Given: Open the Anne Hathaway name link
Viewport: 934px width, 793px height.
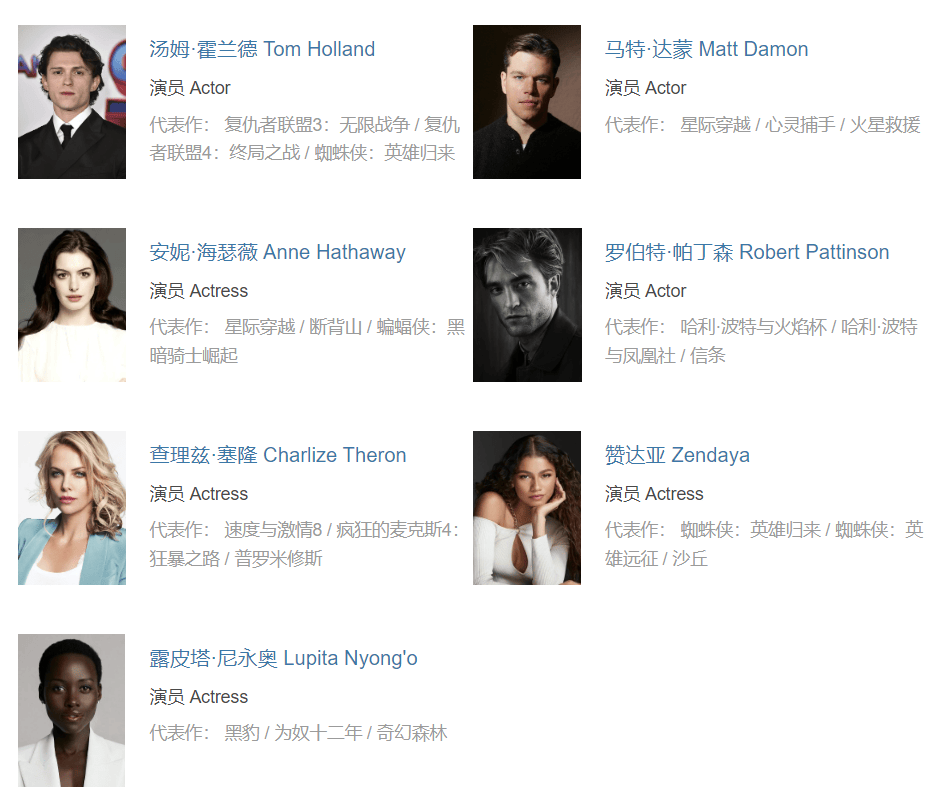Looking at the screenshot, I should [x=278, y=252].
